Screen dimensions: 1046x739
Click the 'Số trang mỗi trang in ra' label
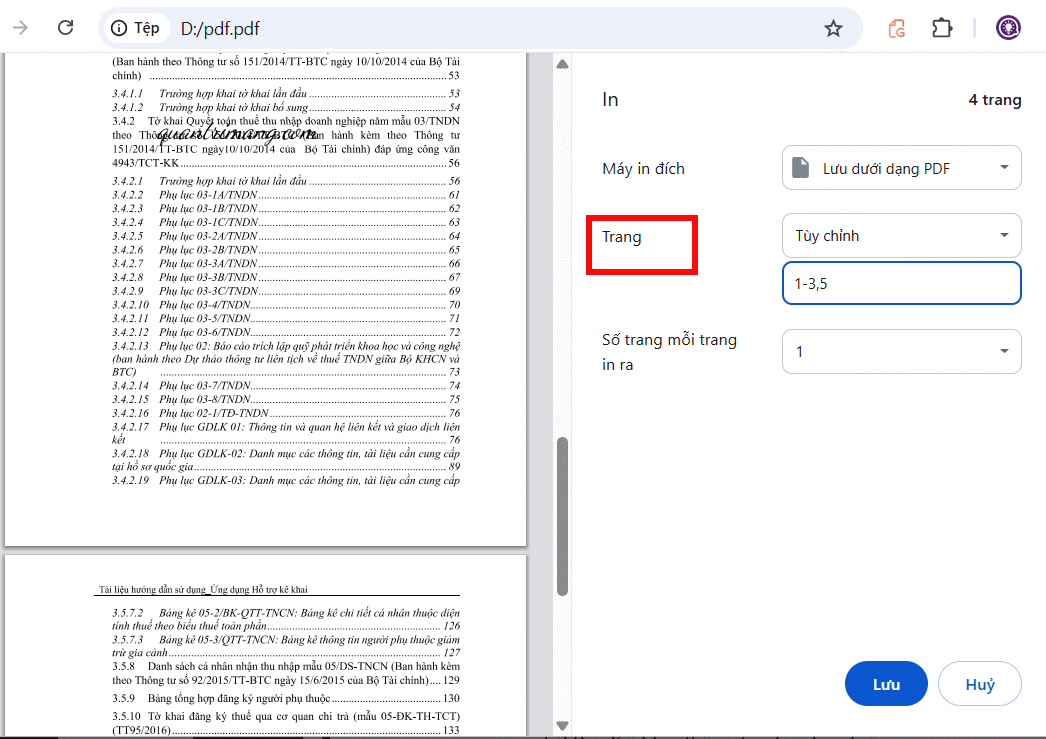(669, 352)
